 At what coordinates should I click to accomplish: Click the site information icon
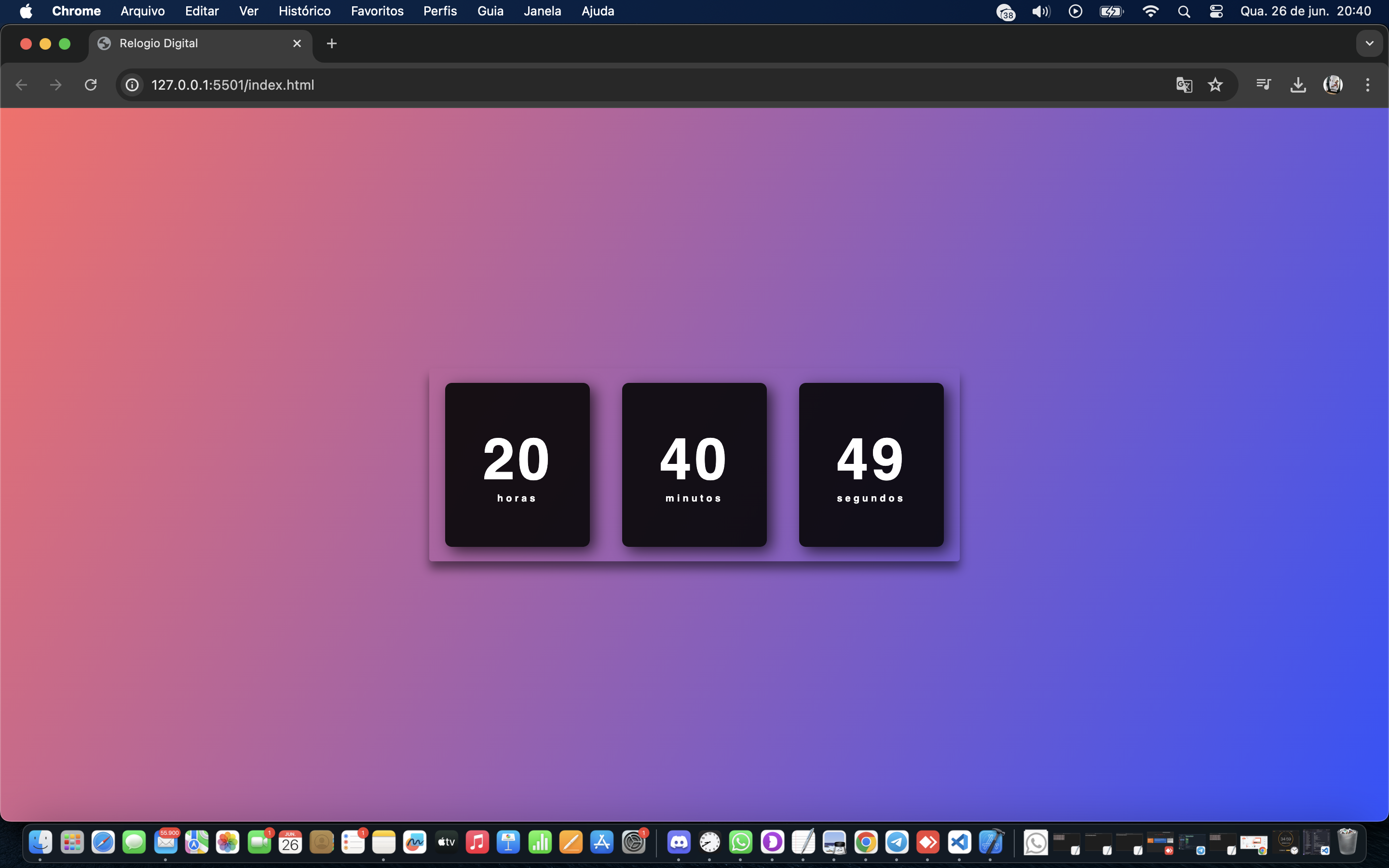coord(132,85)
